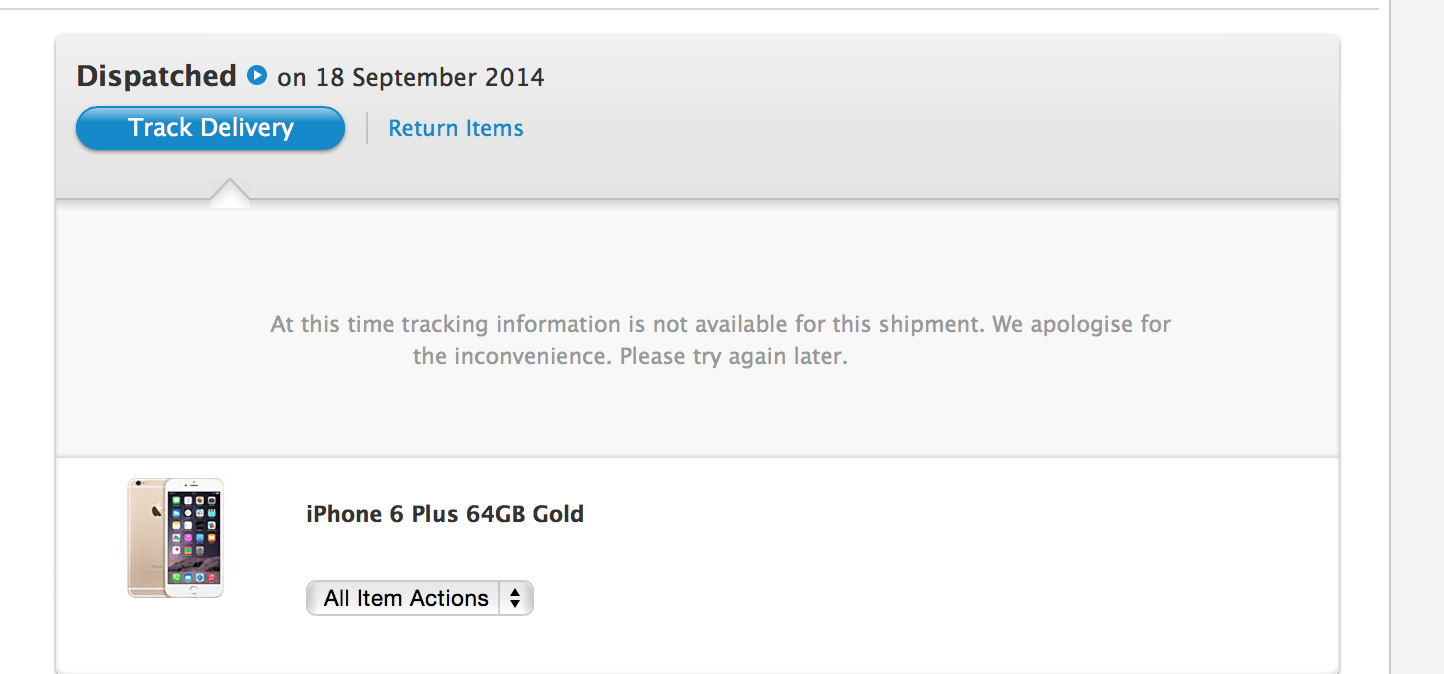This screenshot has height=674, width=1444.
Task: Click the 'Please try again later' text
Action: click(733, 357)
